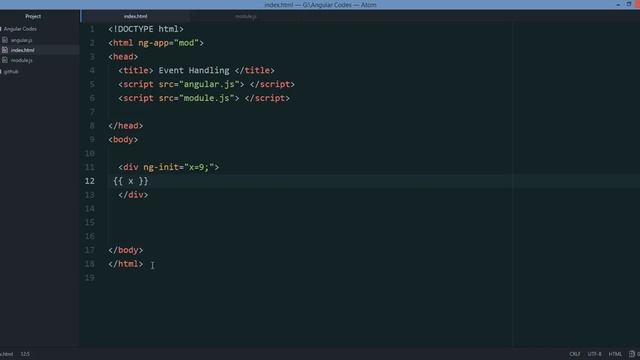
Task: Click the module.js file icon
Action: tap(5, 60)
